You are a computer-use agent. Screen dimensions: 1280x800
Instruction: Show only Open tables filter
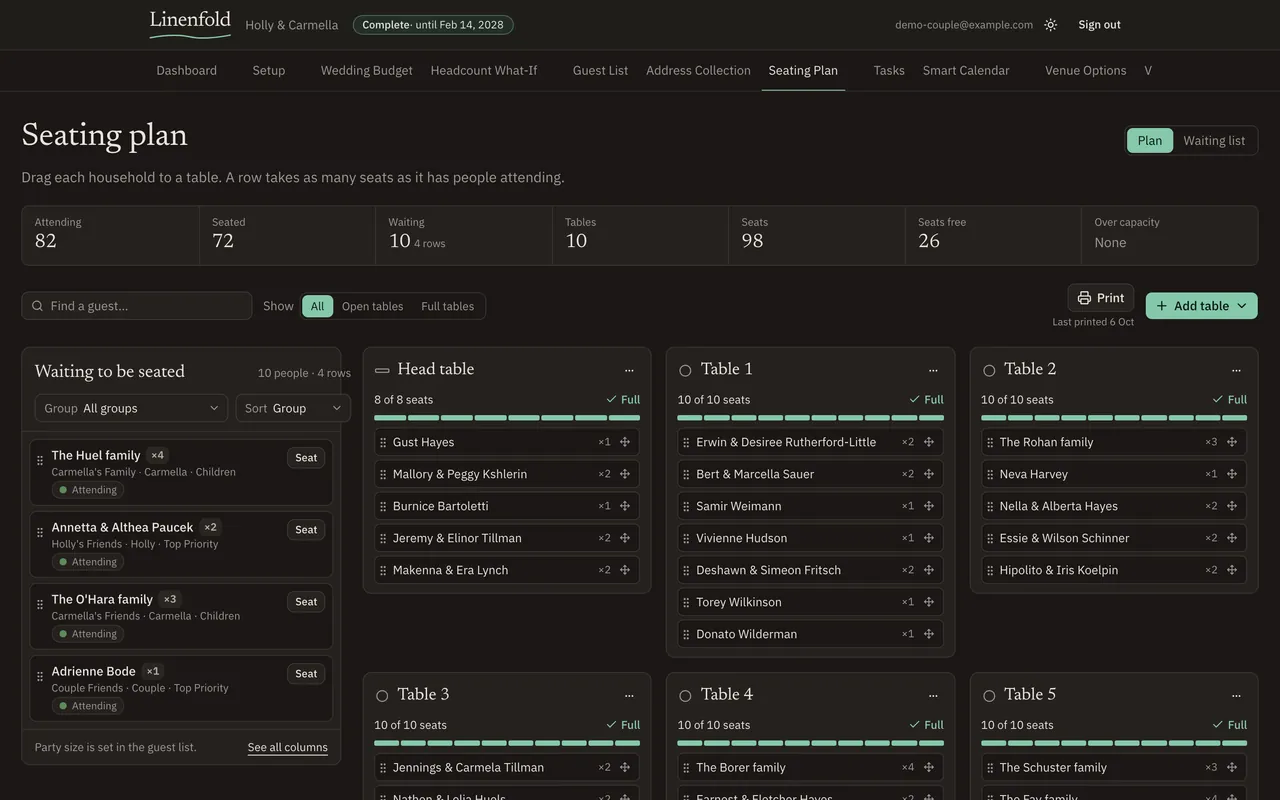point(372,306)
